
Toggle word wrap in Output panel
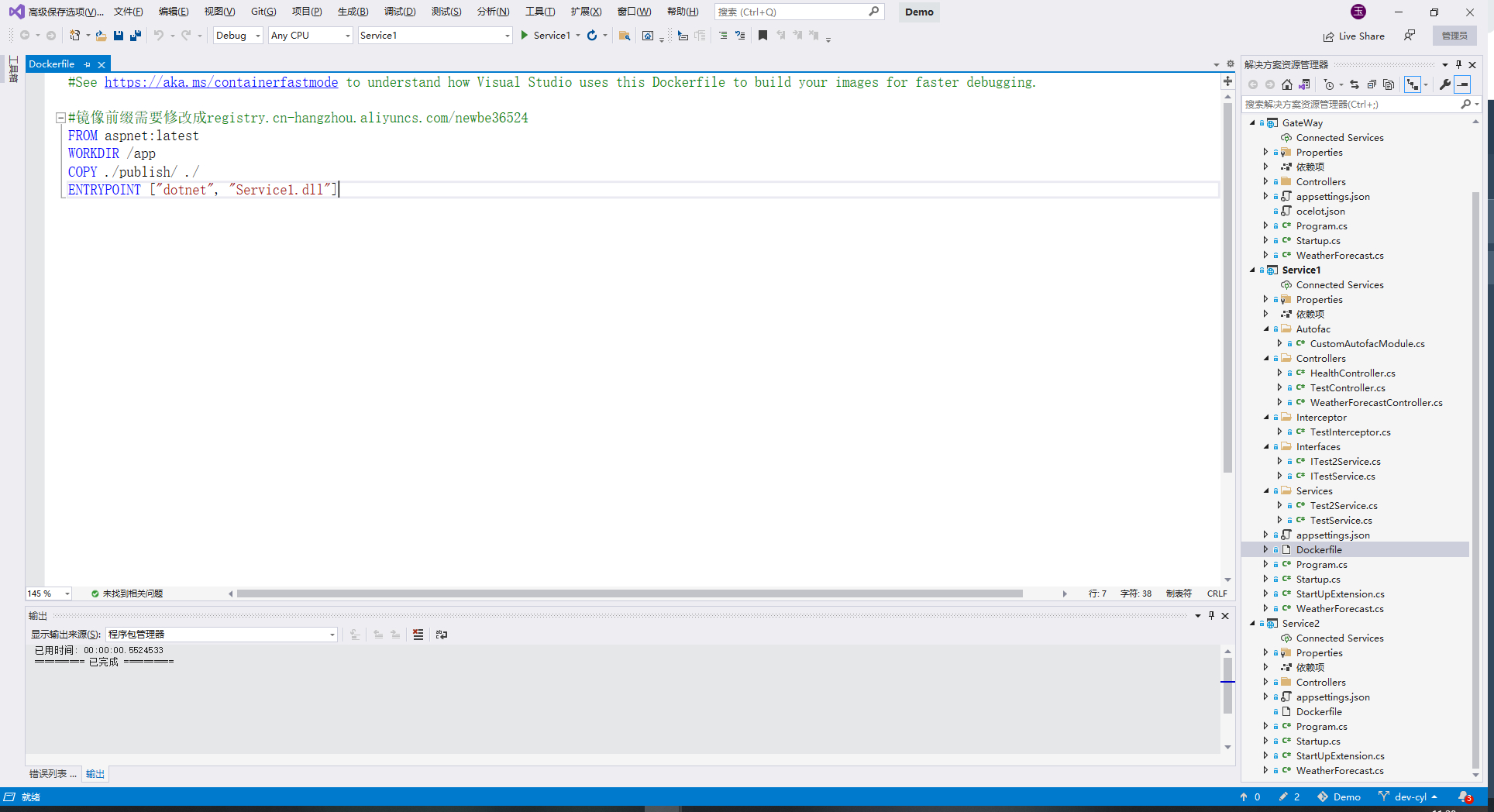(x=442, y=635)
